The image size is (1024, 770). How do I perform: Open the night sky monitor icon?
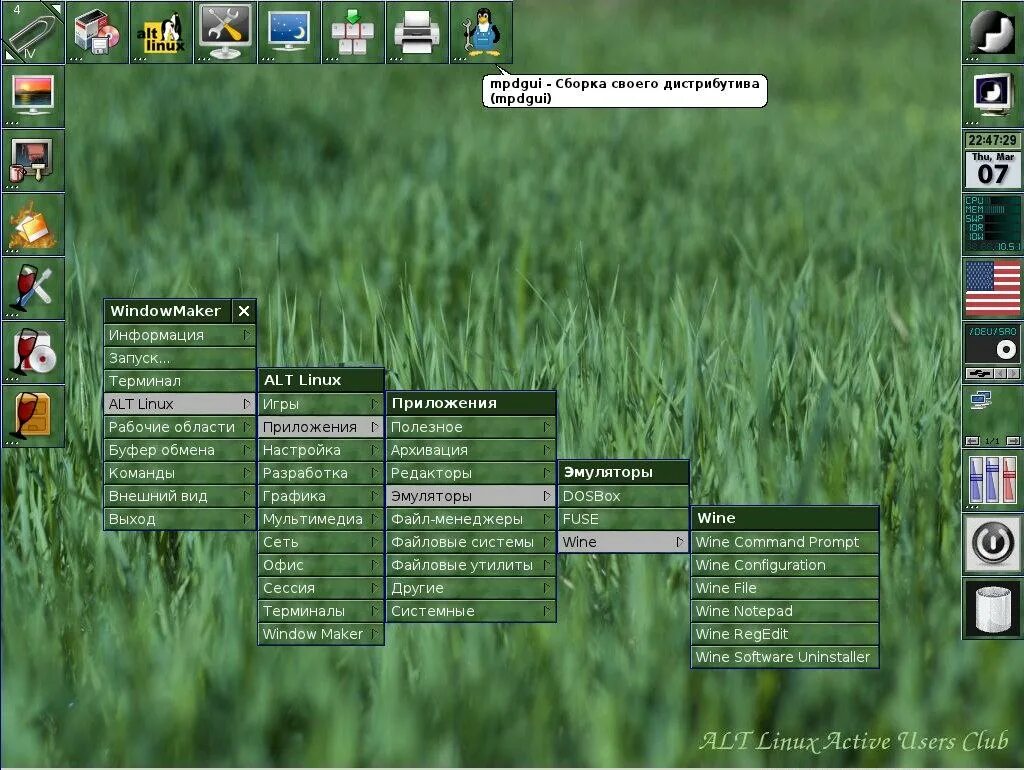[x=289, y=32]
